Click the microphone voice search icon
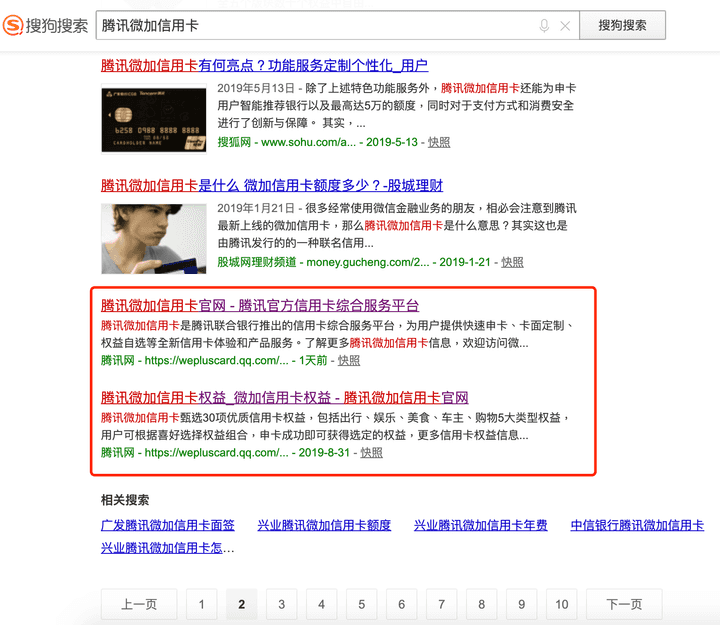 (544, 26)
